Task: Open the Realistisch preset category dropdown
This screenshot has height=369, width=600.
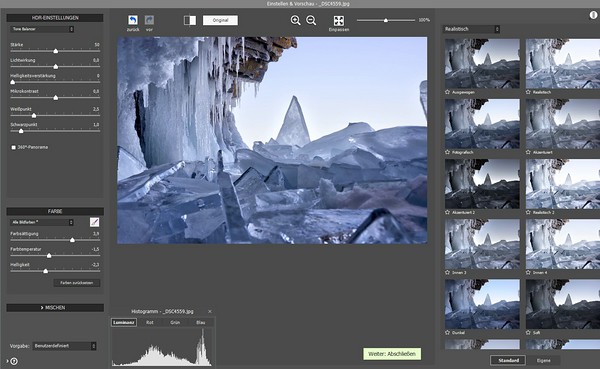Action: (471, 29)
